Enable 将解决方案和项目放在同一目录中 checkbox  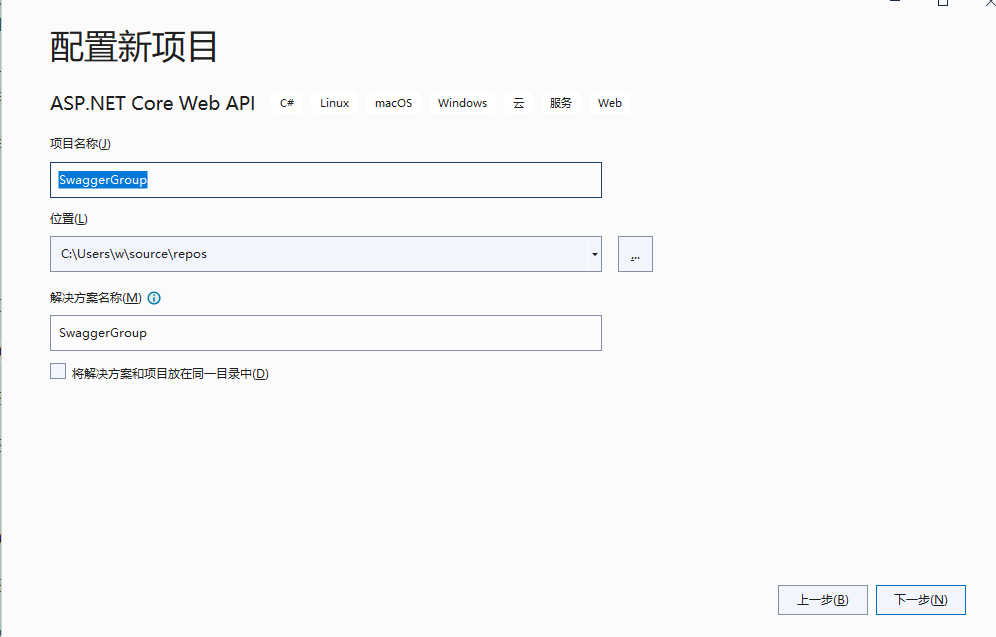(57, 370)
